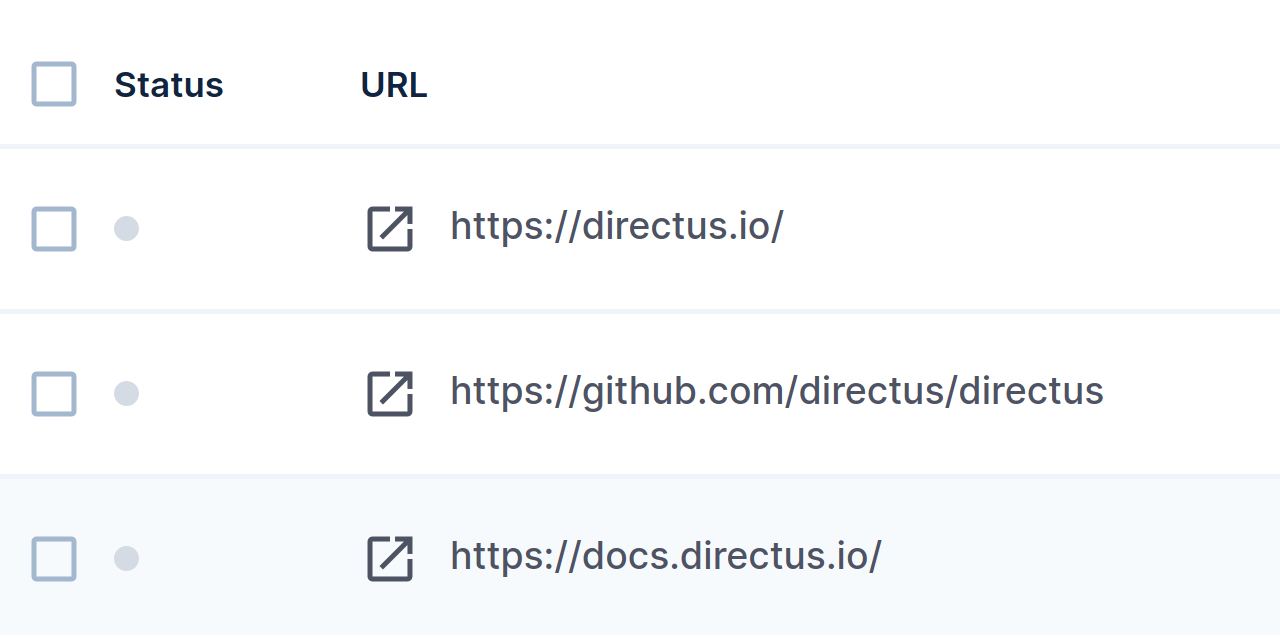Screen dimensions: 1280x640
Task: Click status indicator for the github row
Action: (x=126, y=393)
